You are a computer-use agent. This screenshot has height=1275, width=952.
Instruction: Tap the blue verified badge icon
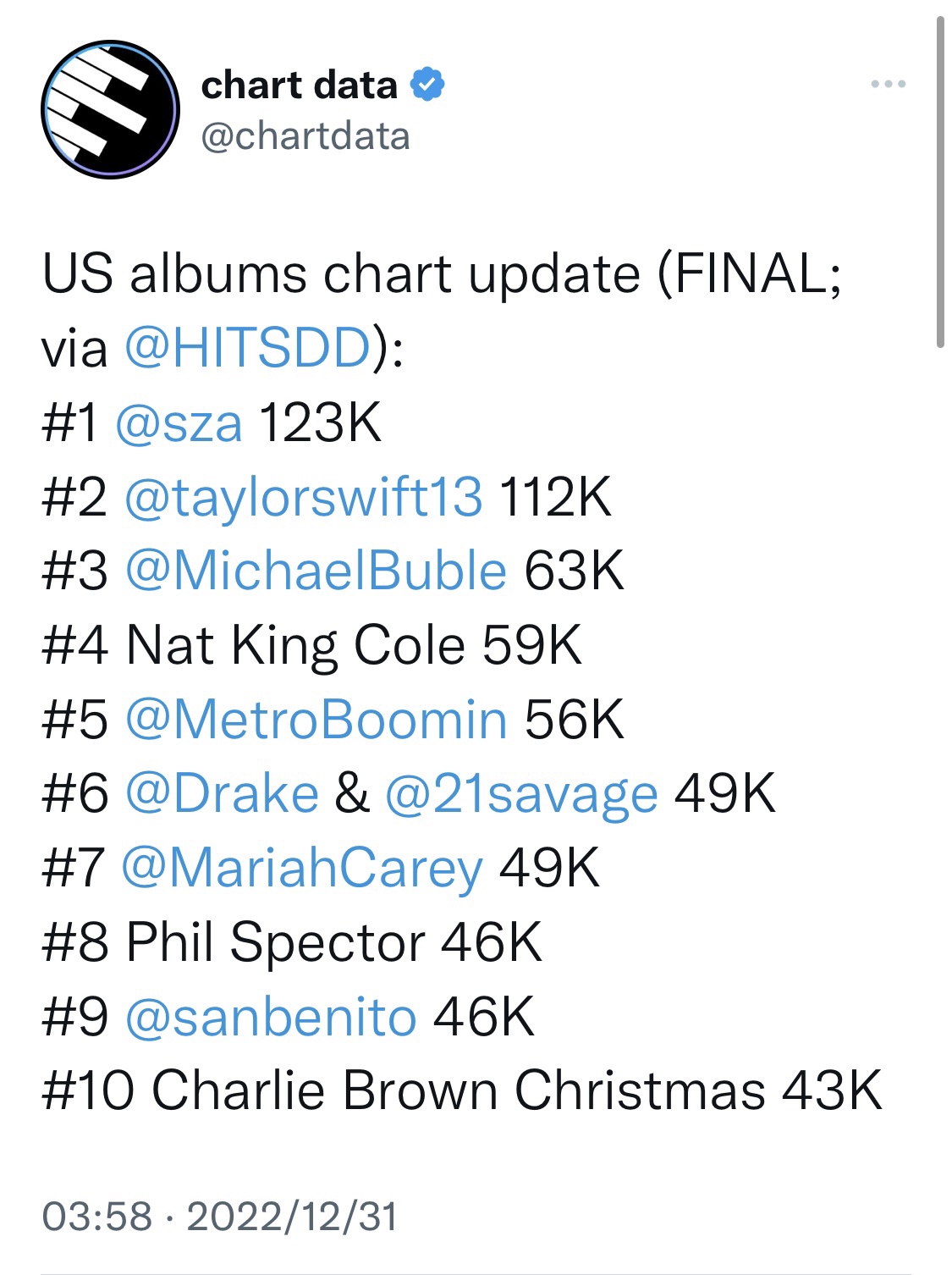(x=427, y=85)
